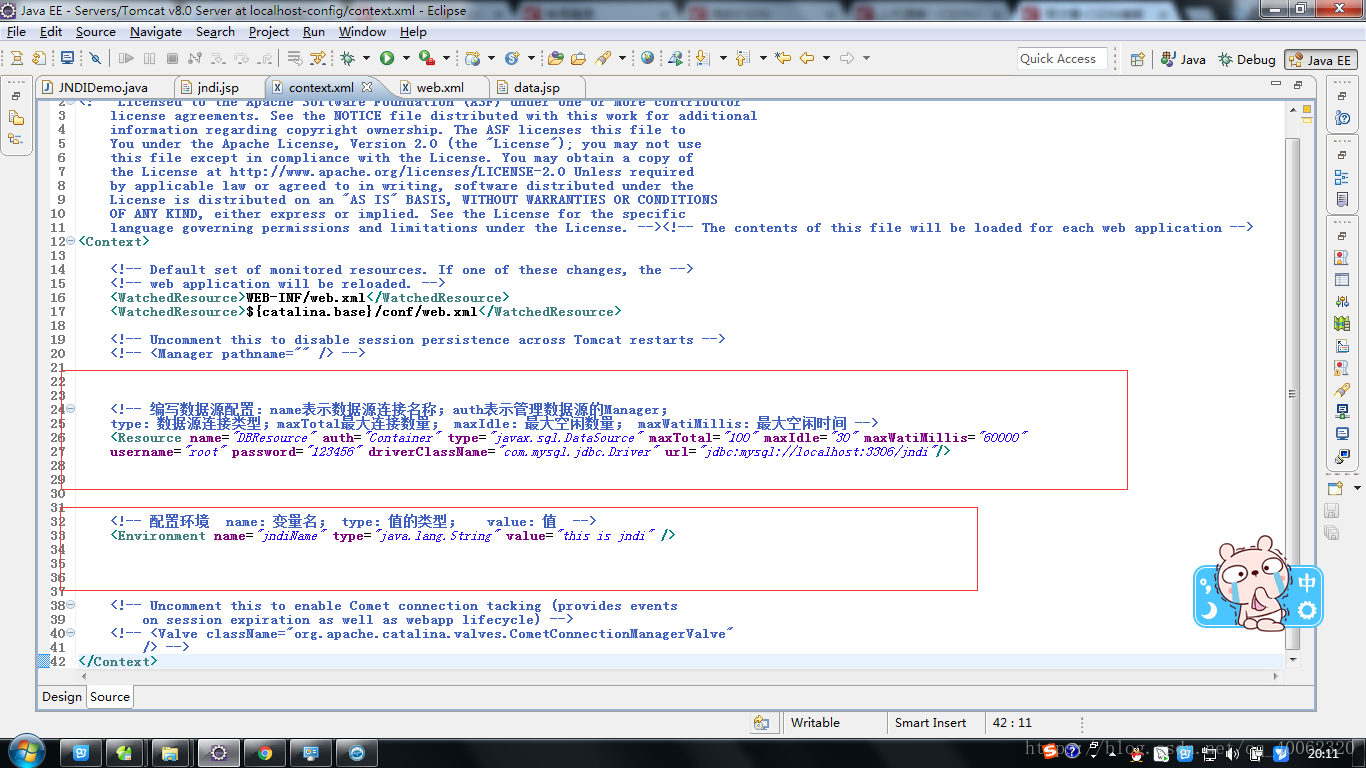Click the Smart Insert status entry

[930, 722]
